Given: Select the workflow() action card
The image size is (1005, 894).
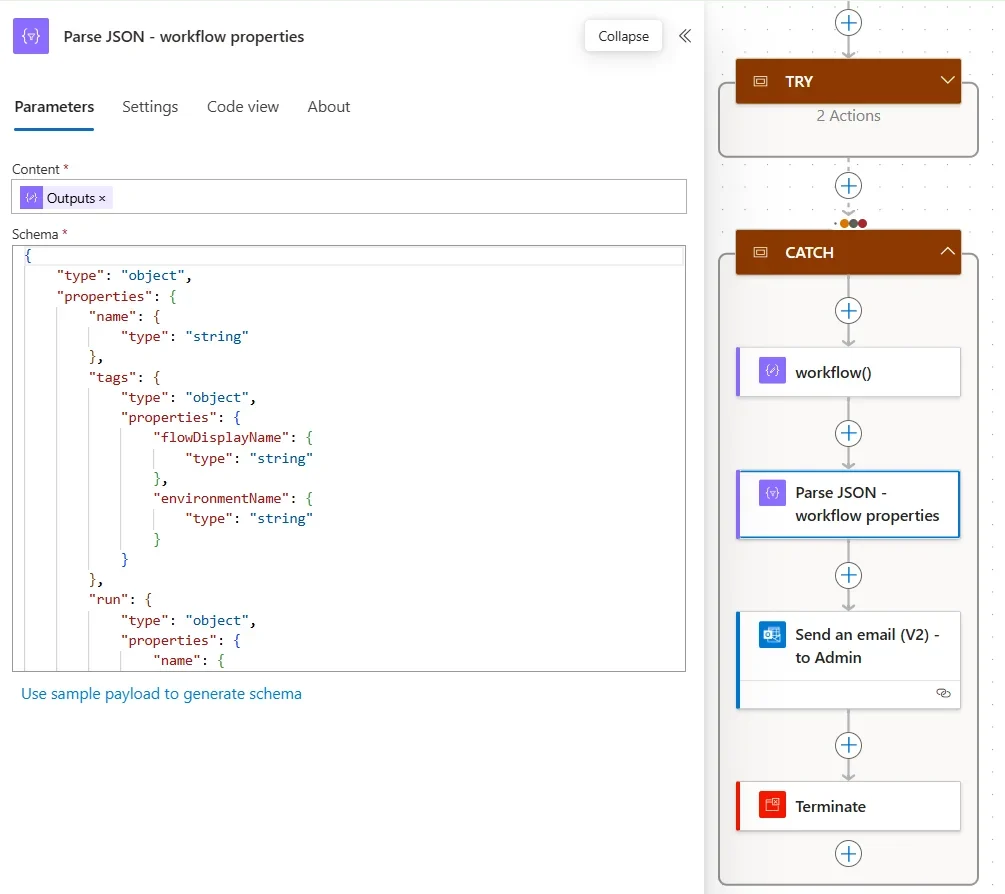Looking at the screenshot, I should coord(848,372).
